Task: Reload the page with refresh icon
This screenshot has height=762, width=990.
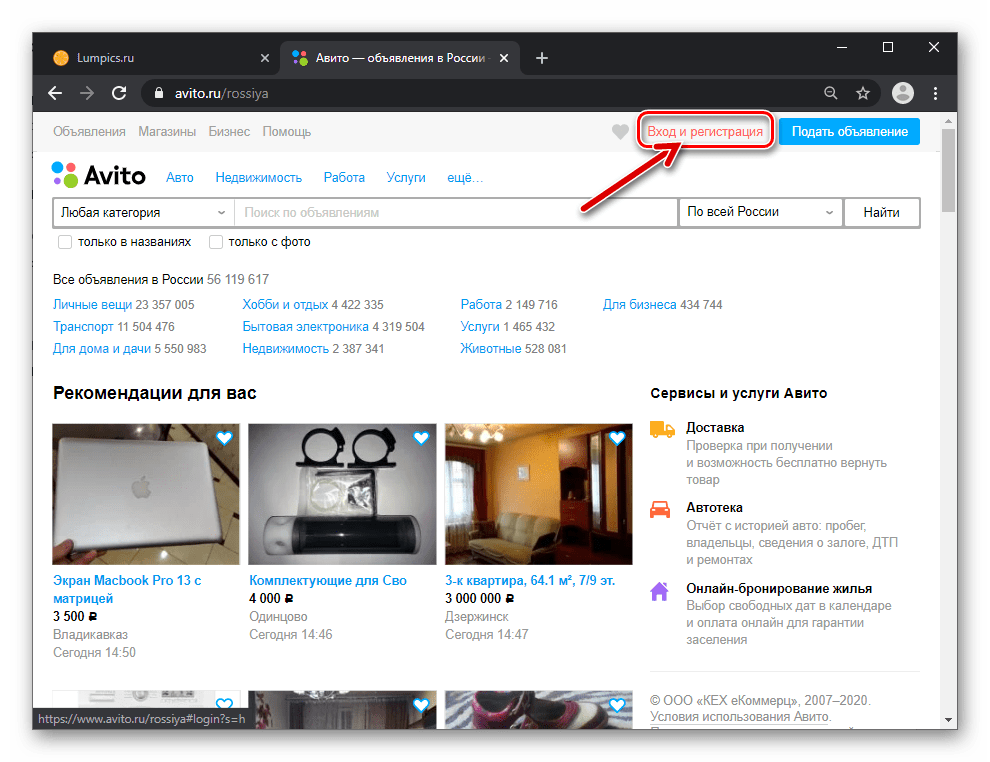Action: tap(119, 93)
